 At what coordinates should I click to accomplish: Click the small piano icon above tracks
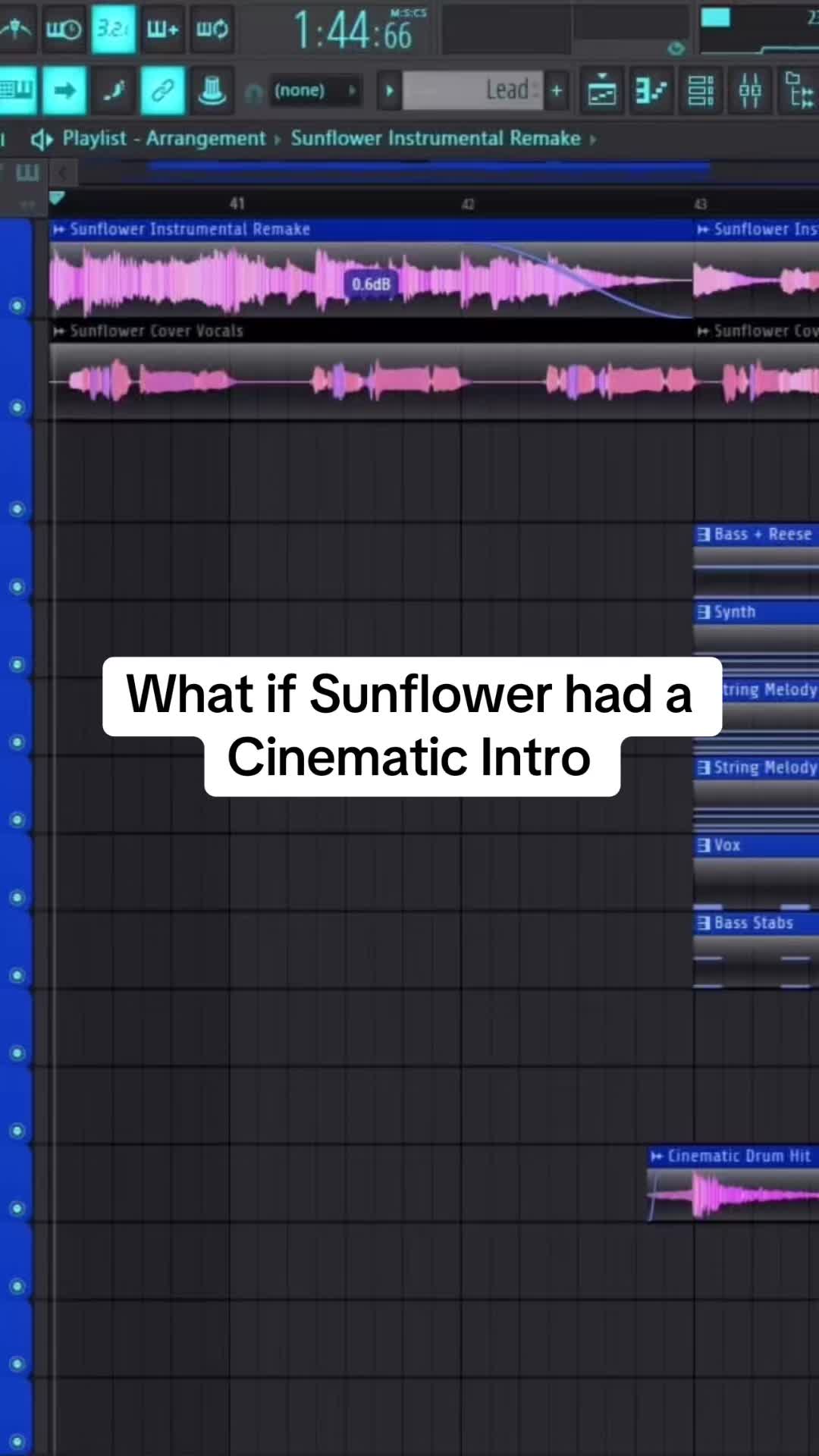tap(27, 172)
